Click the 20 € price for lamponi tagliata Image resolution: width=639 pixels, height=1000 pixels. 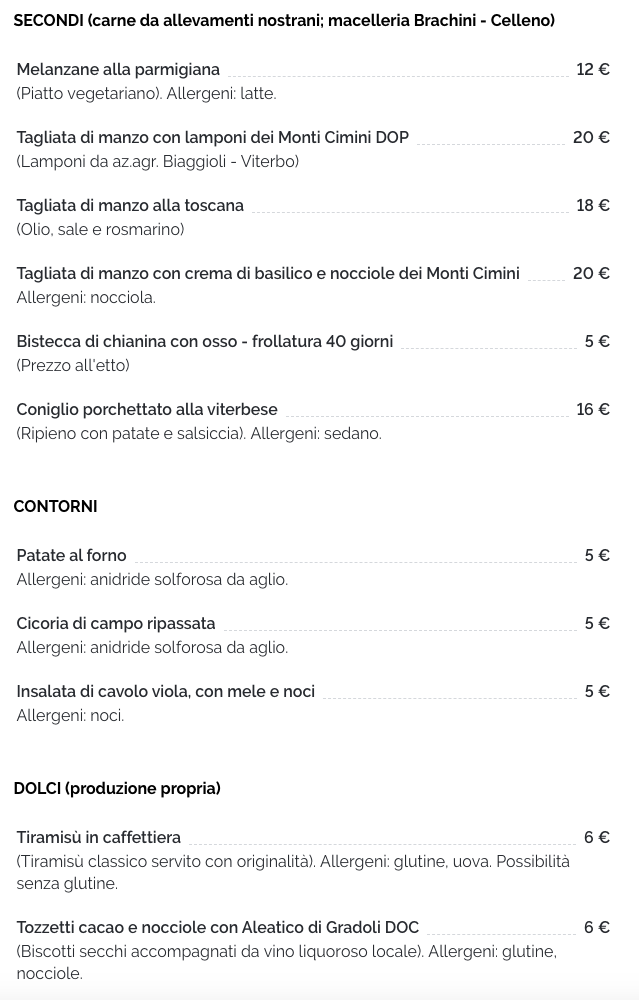click(591, 138)
